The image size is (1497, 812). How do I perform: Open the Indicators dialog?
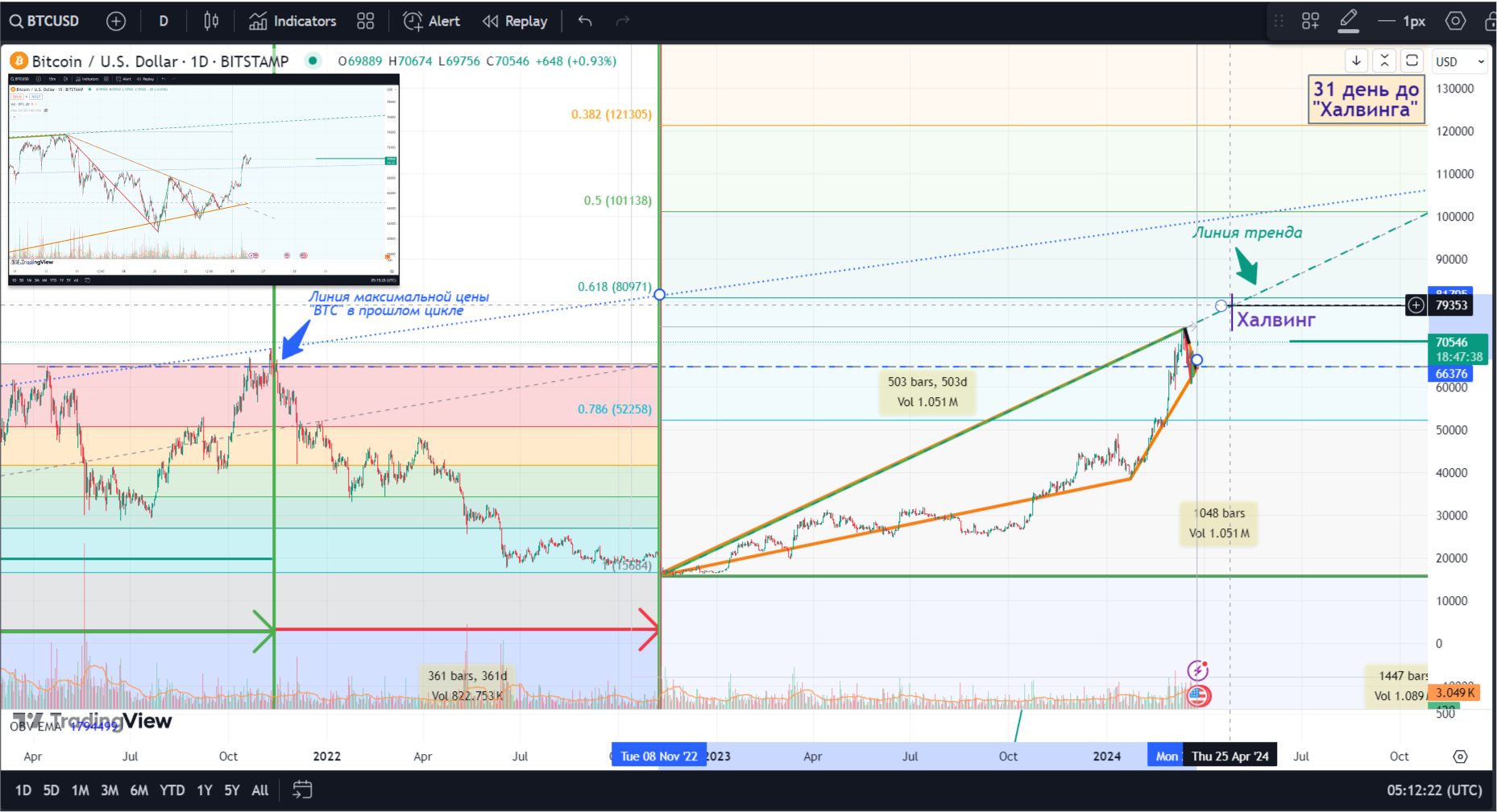click(292, 21)
